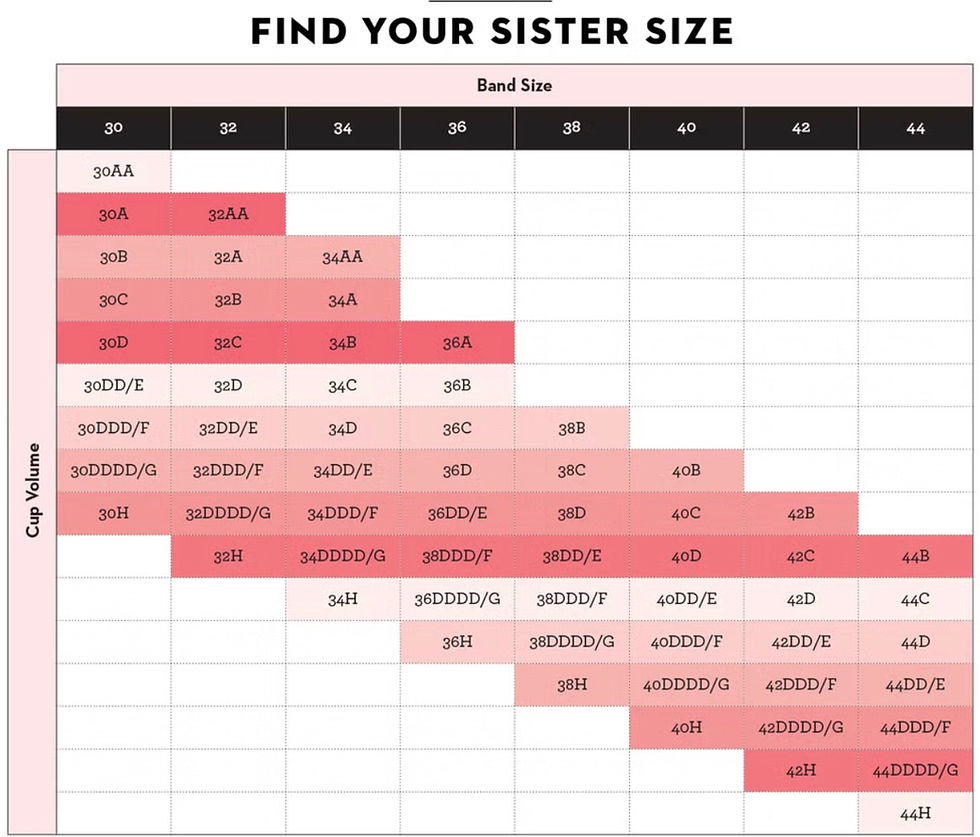Click the 36H size cell
The width and height of the screenshot is (980, 837).
tap(457, 642)
